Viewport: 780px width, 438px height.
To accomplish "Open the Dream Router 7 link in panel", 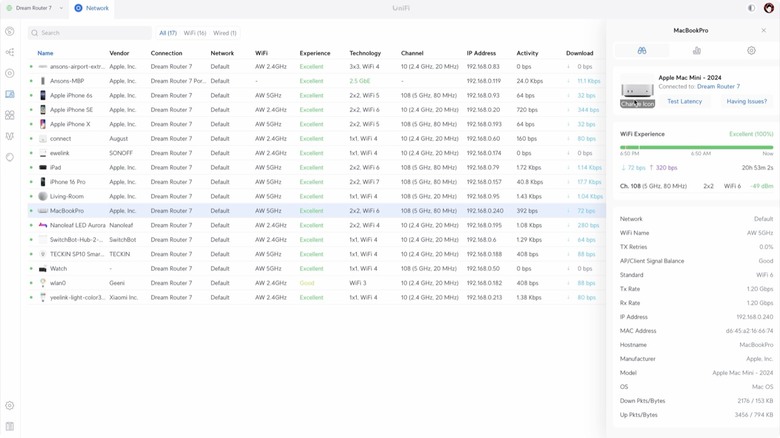I will coord(718,87).
